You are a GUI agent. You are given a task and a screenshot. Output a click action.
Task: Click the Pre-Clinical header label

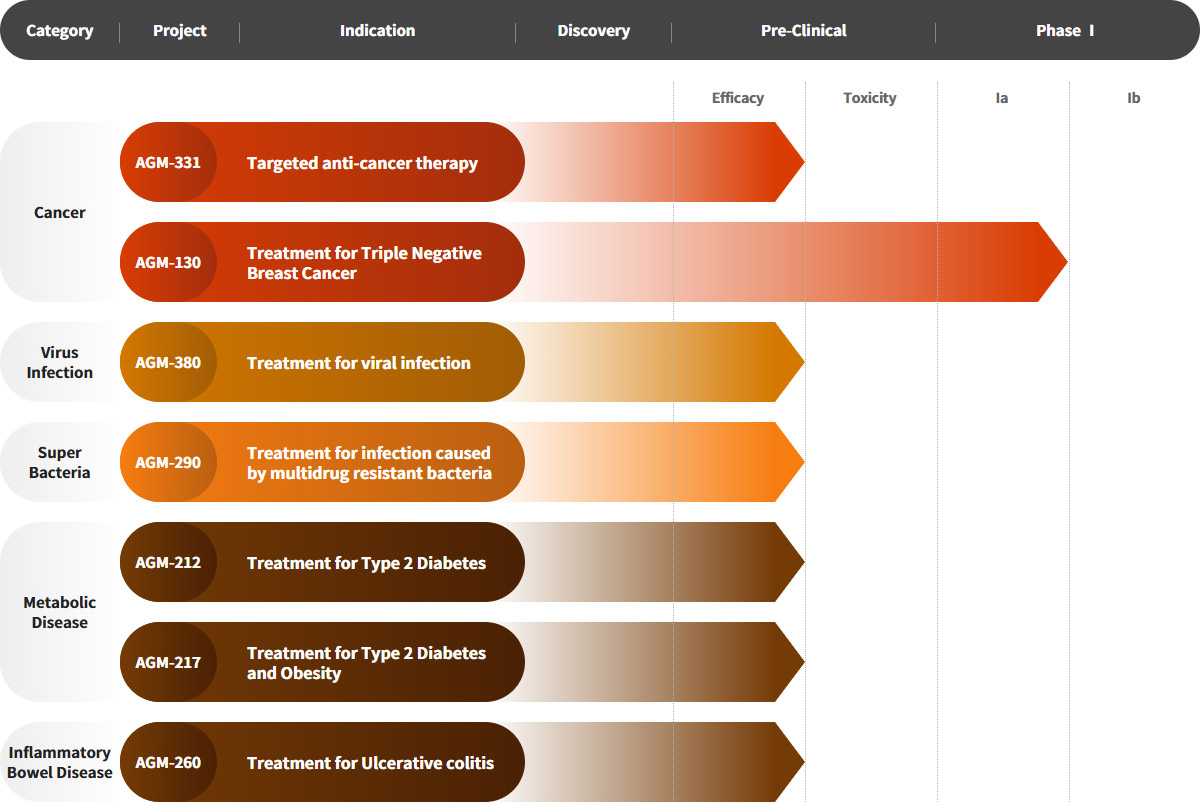click(803, 31)
